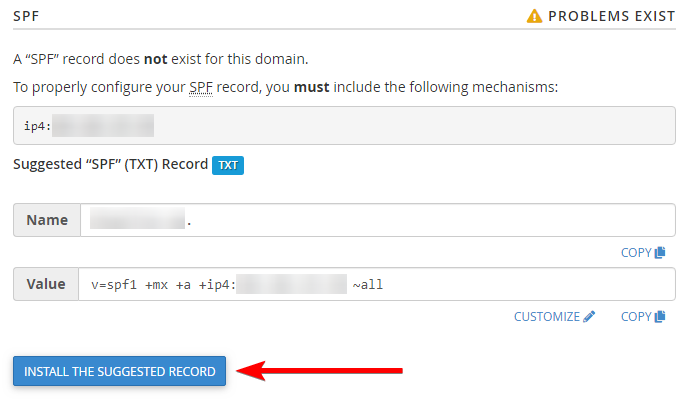Copy the Name field using the COPY link
686x403 pixels.
[x=643, y=252]
